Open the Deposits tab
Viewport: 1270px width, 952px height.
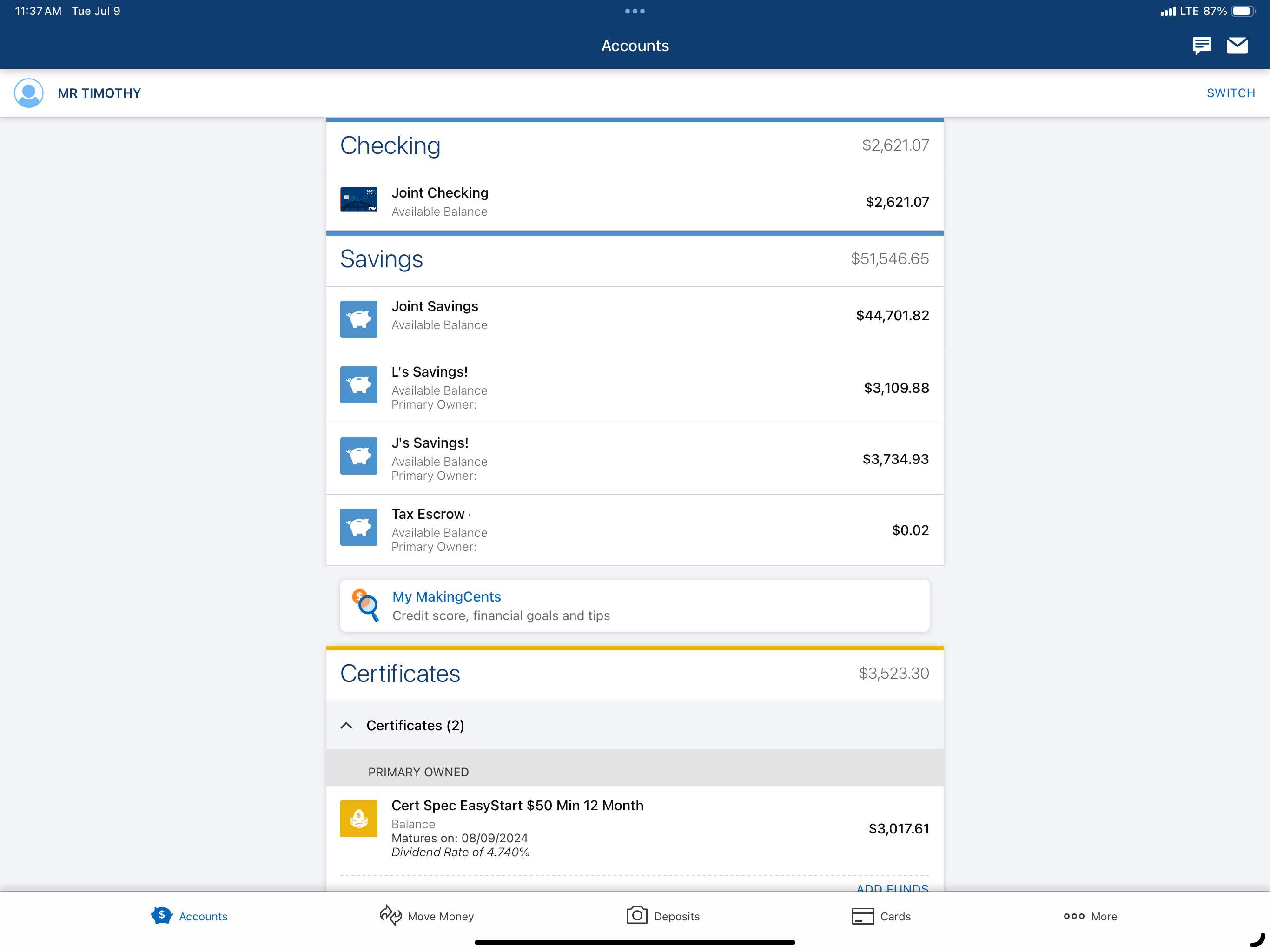point(663,916)
